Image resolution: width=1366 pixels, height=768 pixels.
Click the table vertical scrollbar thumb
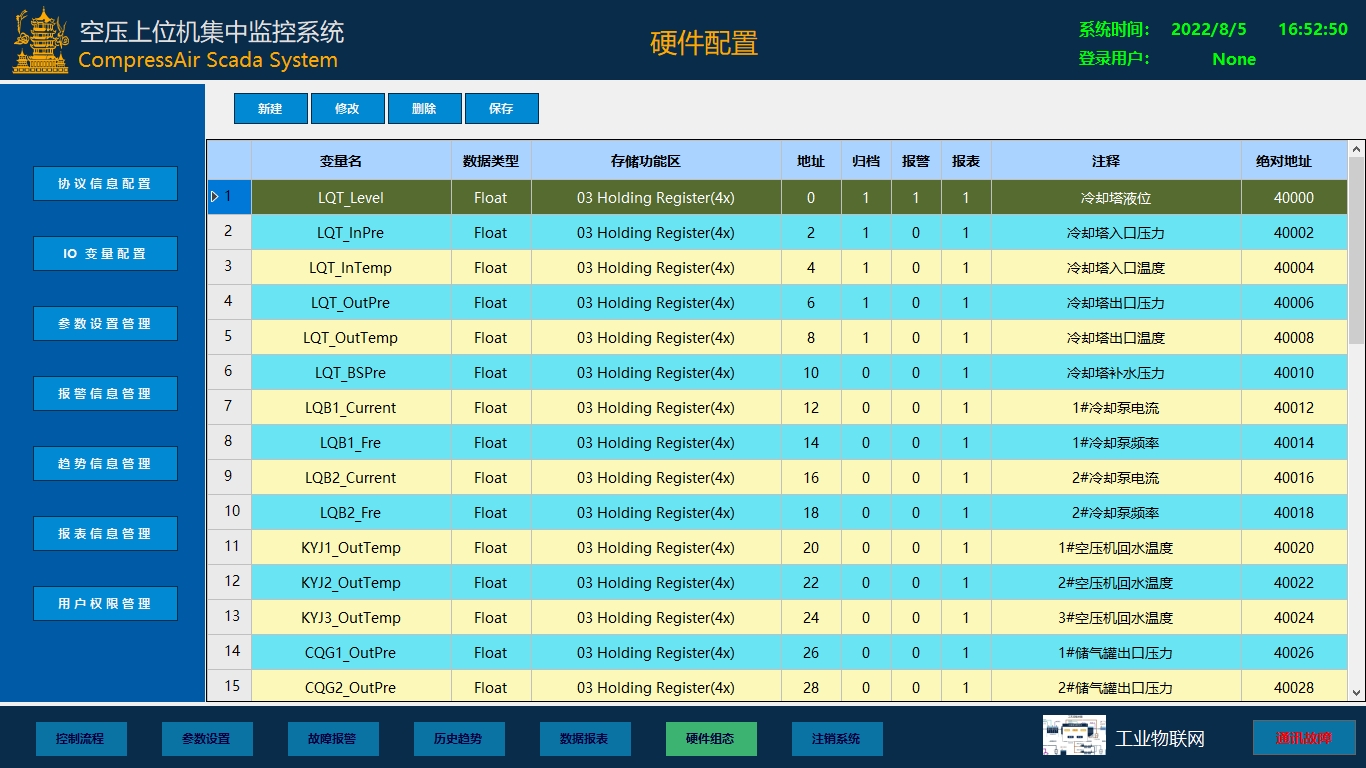point(1356,250)
